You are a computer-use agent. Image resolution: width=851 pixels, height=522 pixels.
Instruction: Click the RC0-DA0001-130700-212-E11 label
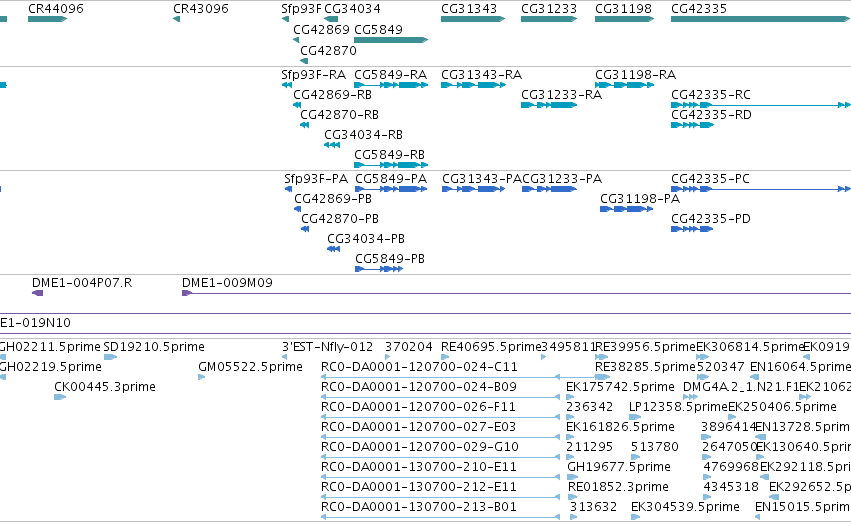[x=418, y=488]
